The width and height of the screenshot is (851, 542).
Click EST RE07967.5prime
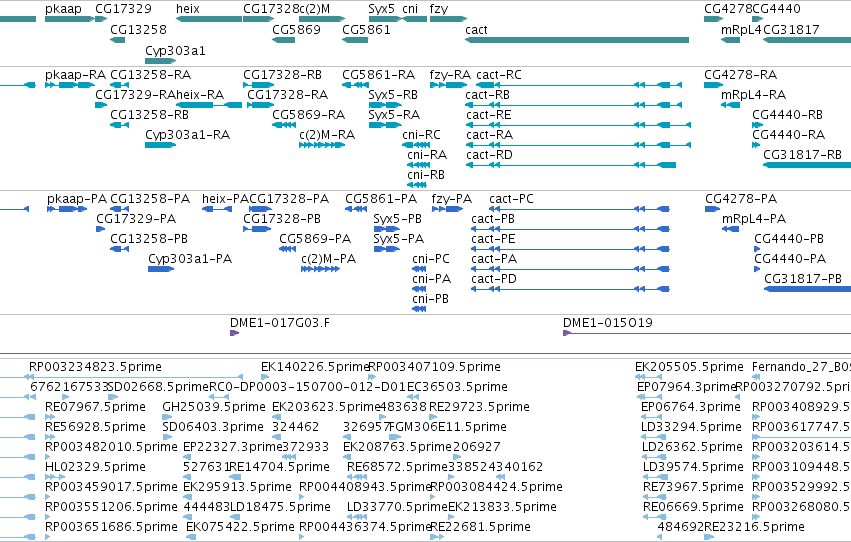pos(48,417)
